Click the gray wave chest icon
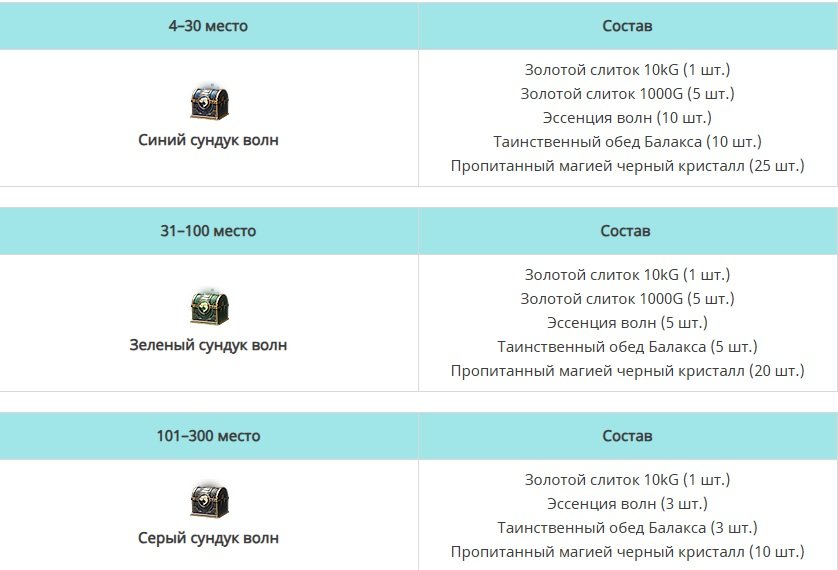The width and height of the screenshot is (838, 570). click(x=210, y=501)
